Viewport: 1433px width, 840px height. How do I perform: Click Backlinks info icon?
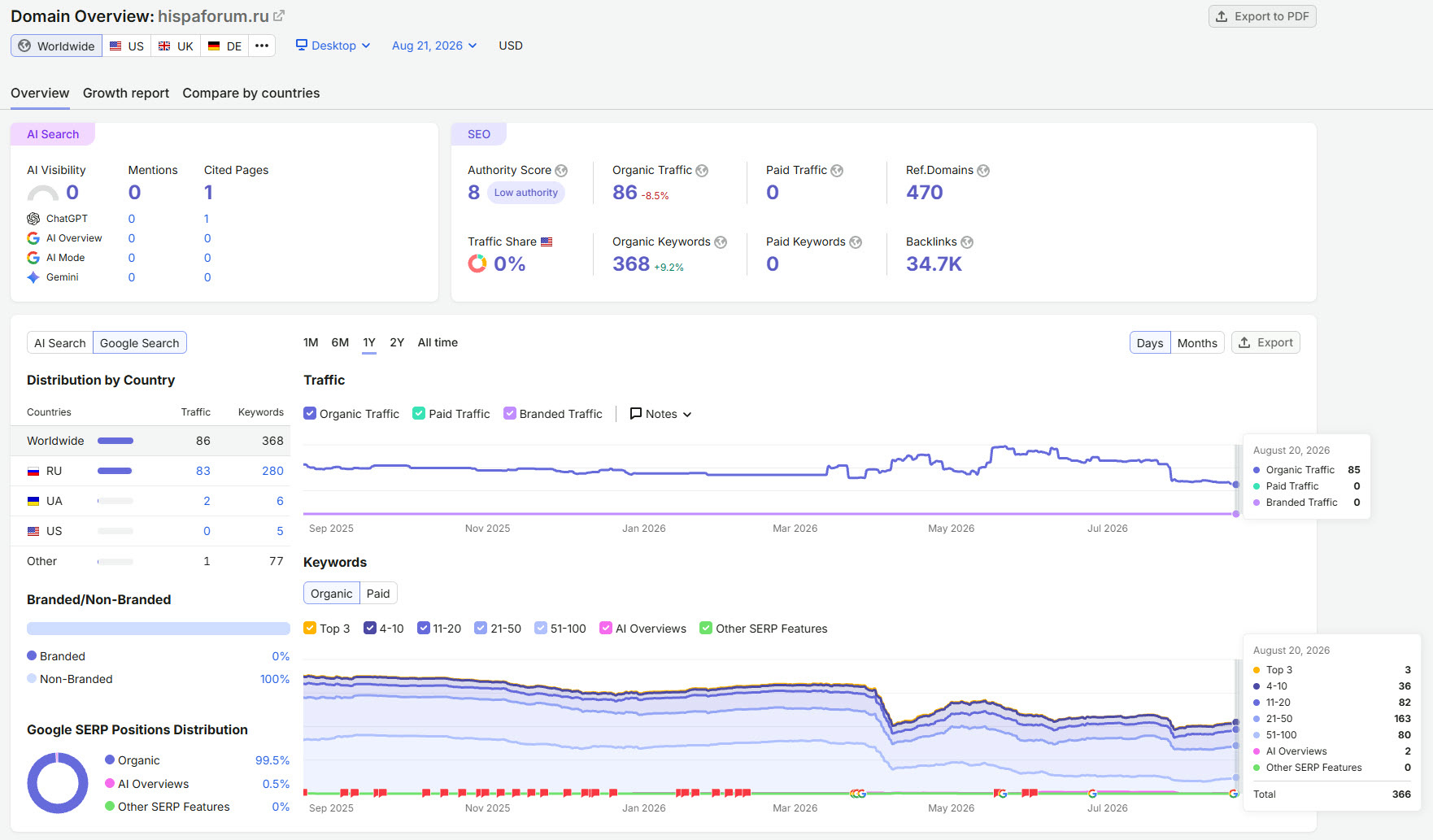click(x=967, y=242)
